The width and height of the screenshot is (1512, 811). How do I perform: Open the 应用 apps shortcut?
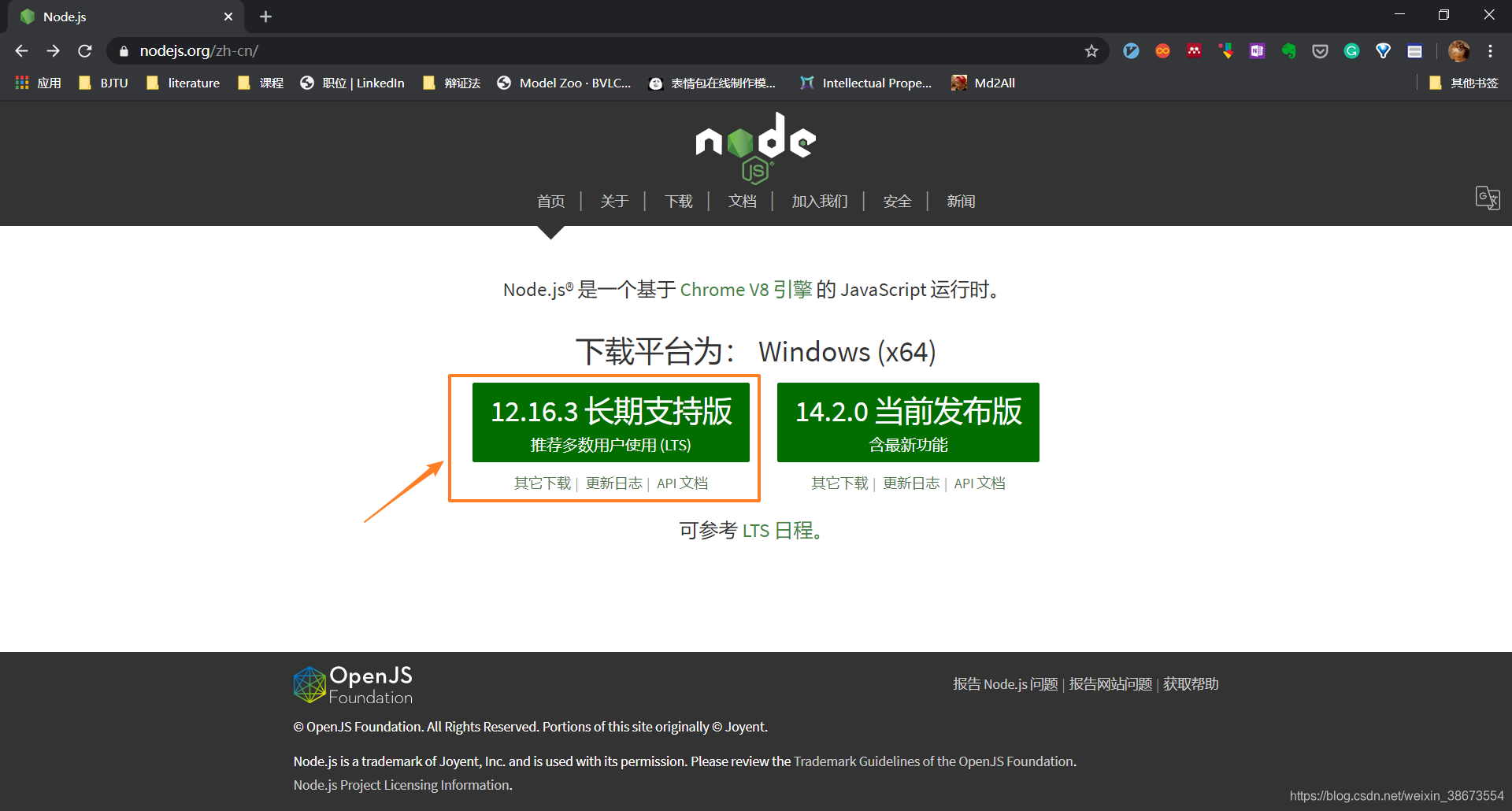point(38,83)
